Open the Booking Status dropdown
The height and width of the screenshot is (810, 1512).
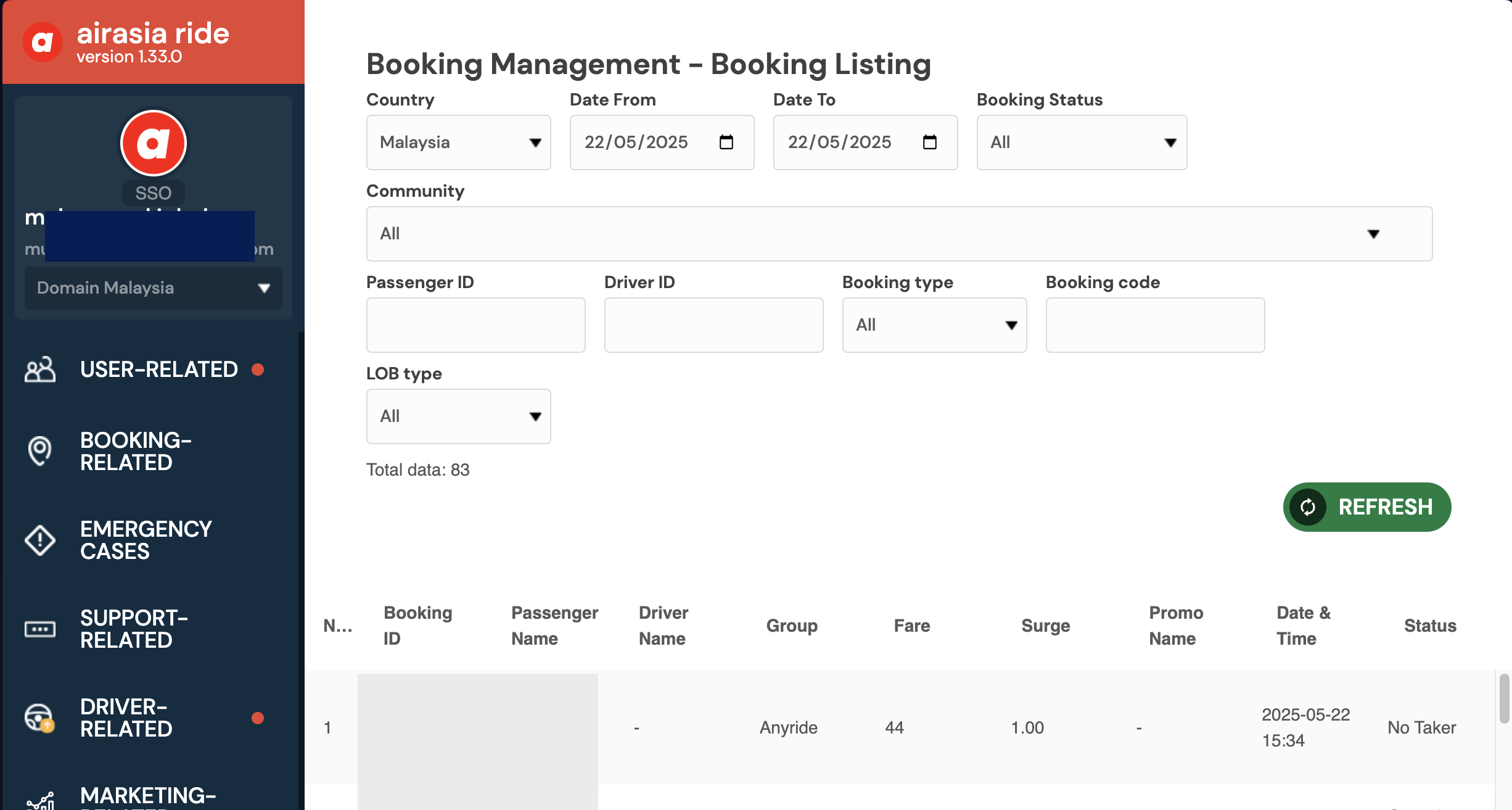pyautogui.click(x=1082, y=143)
